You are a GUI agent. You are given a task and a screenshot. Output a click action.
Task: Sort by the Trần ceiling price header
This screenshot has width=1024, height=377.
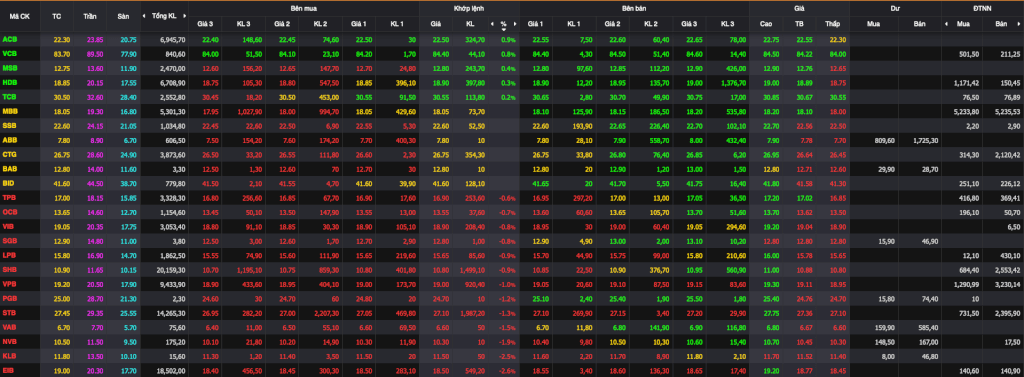pyautogui.click(x=89, y=16)
